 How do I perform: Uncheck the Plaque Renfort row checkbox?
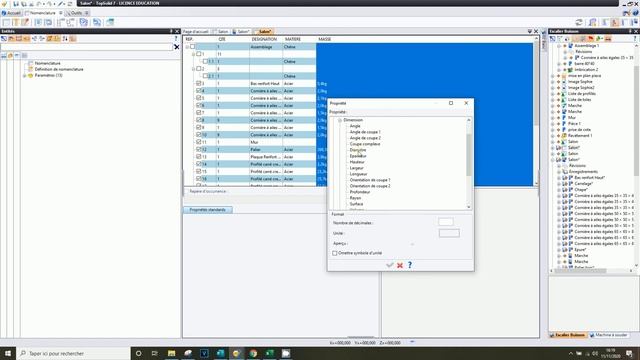coord(198,157)
